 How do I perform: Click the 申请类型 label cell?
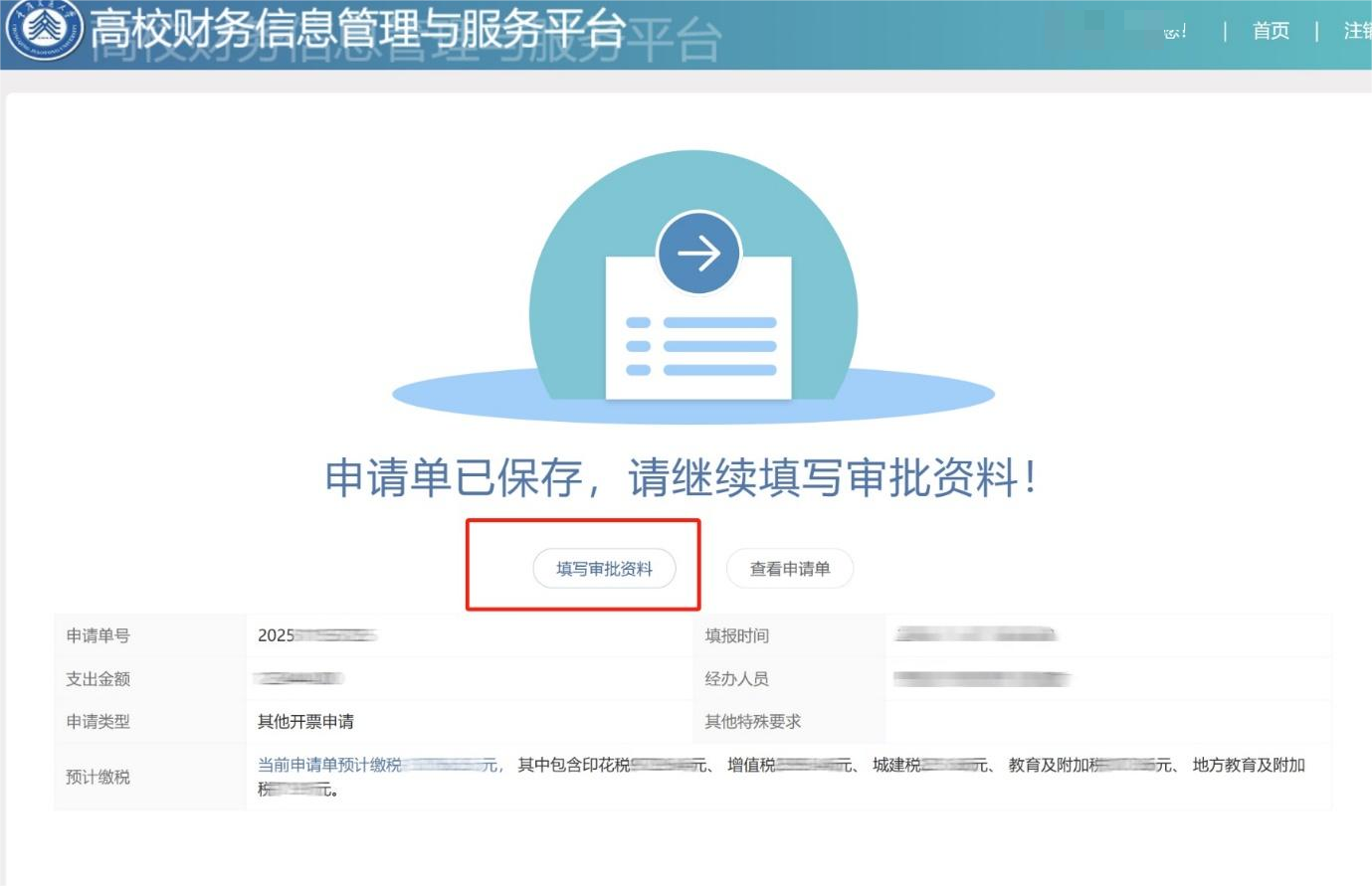pyautogui.click(x=98, y=722)
